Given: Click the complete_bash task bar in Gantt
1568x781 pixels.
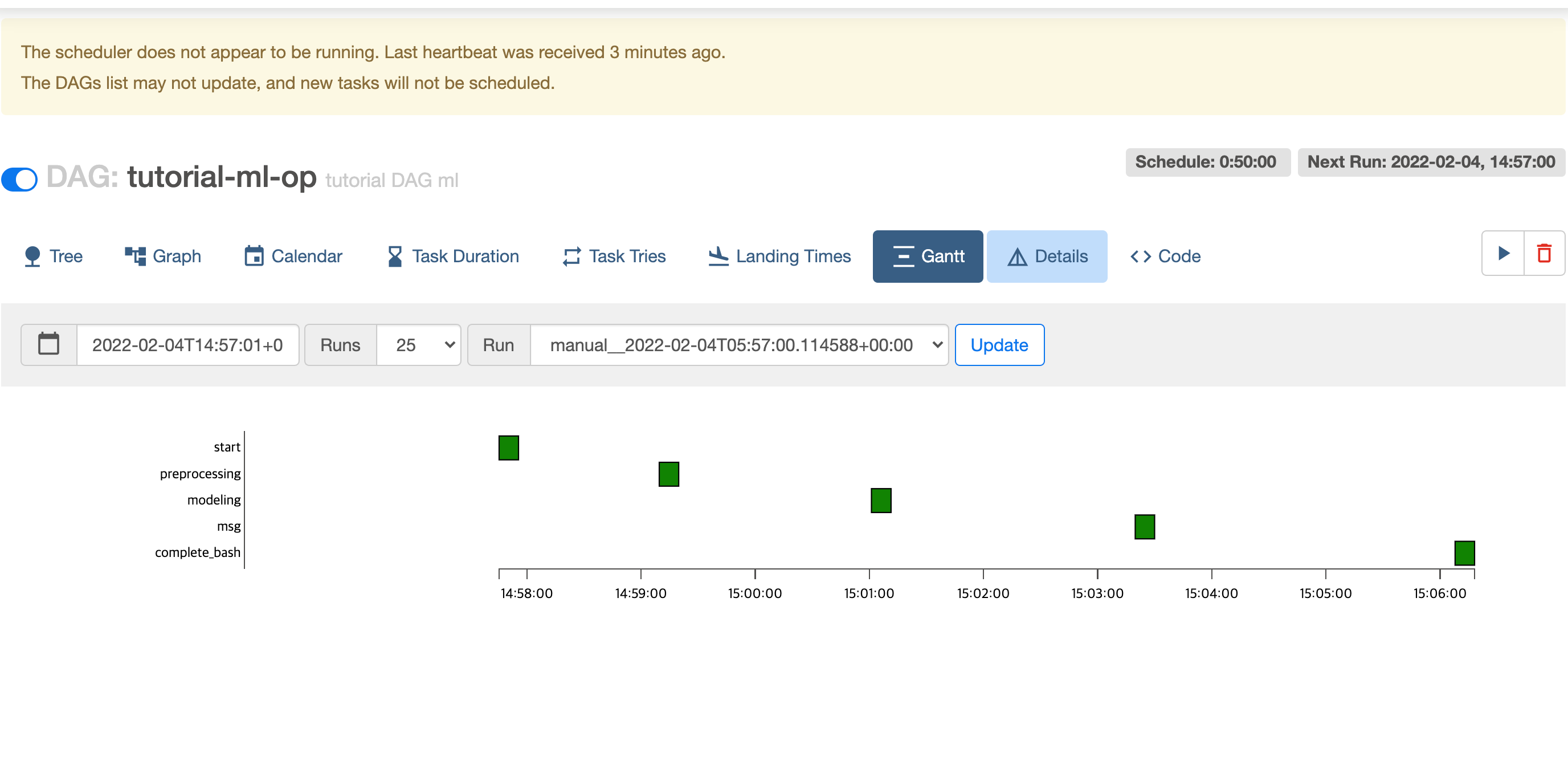Looking at the screenshot, I should pyautogui.click(x=1464, y=552).
